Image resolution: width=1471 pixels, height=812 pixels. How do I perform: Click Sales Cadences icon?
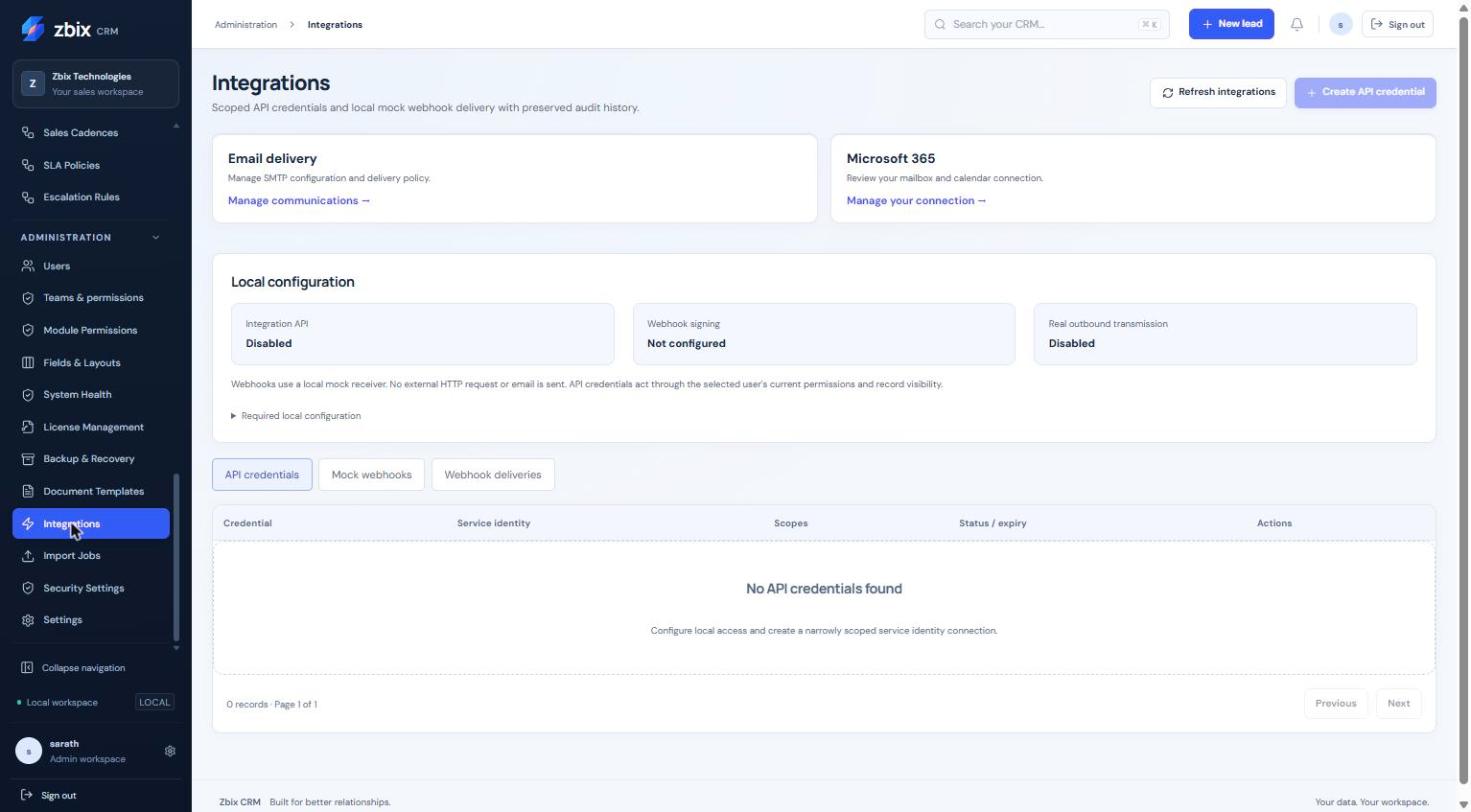28,133
